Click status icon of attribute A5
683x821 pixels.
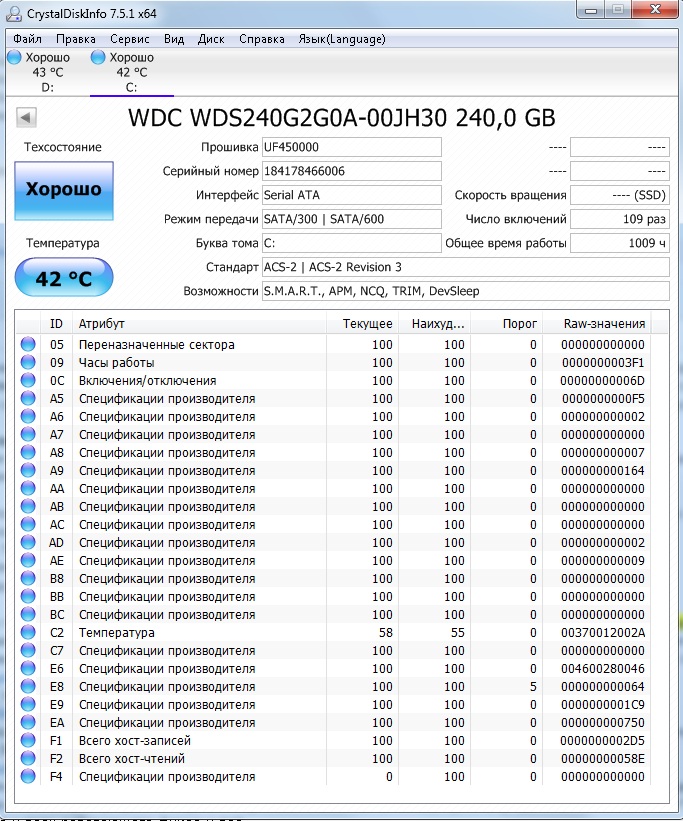[x=28, y=398]
